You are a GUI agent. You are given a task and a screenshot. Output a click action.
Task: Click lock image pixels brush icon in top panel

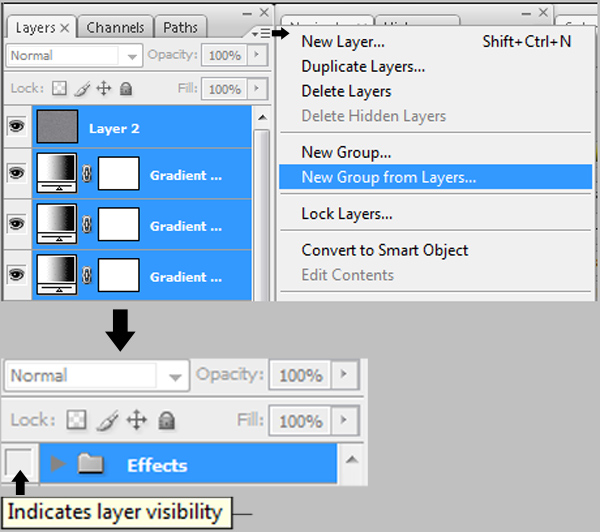pyautogui.click(x=82, y=89)
